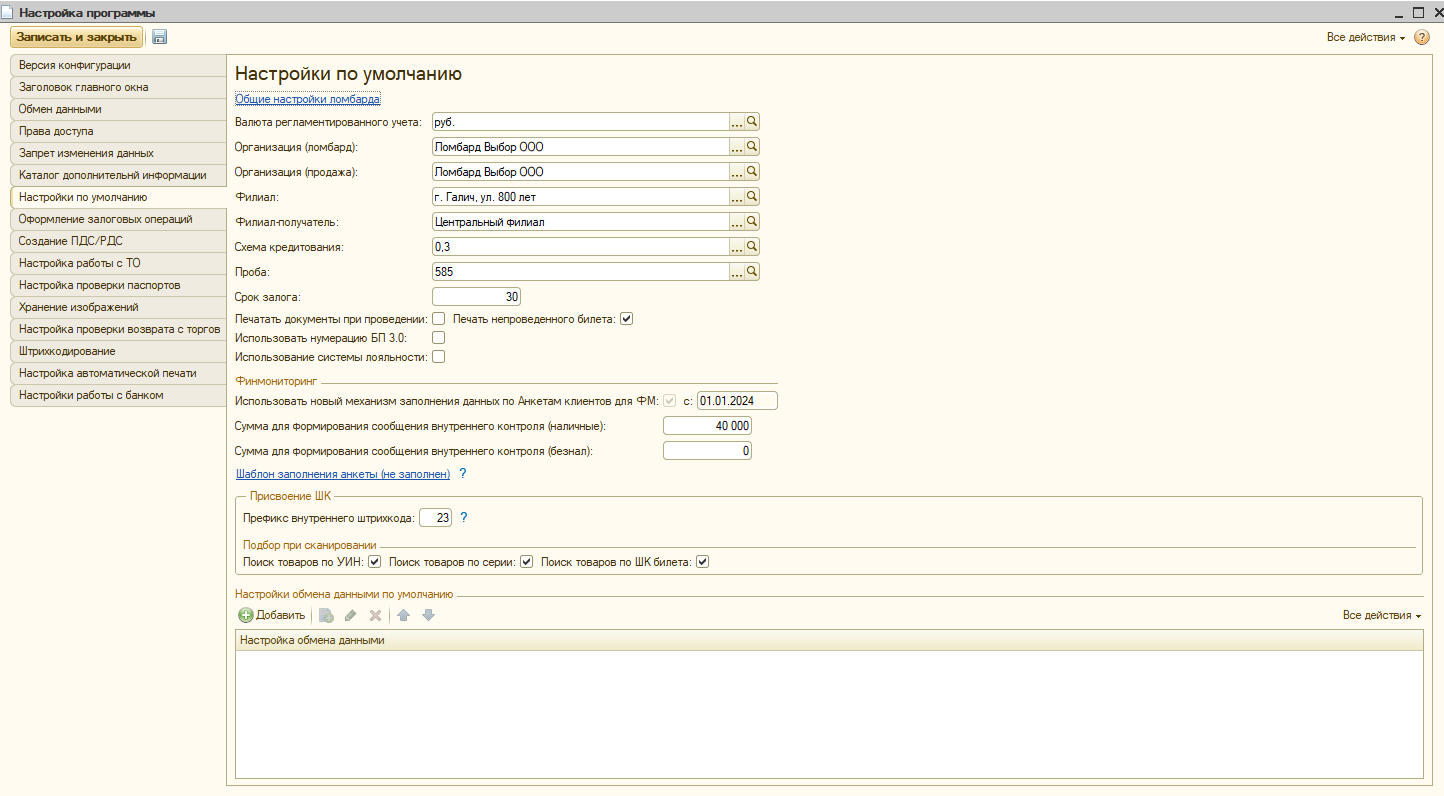Screen dimensions: 1444x796
Task: Open 'Настройка проверки паспортов' tab
Action: 117,285
